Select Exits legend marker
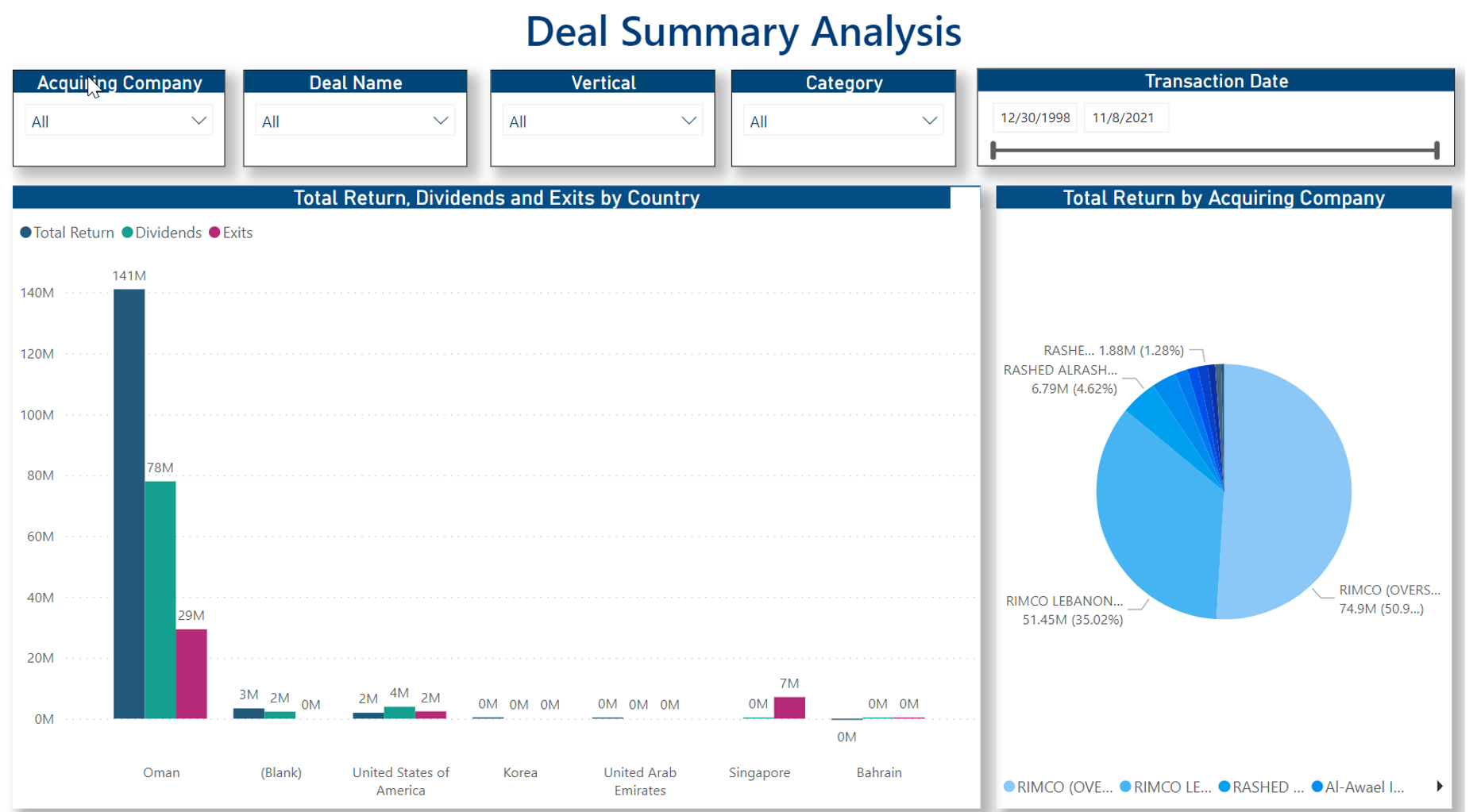This screenshot has width=1477, height=812. click(214, 233)
